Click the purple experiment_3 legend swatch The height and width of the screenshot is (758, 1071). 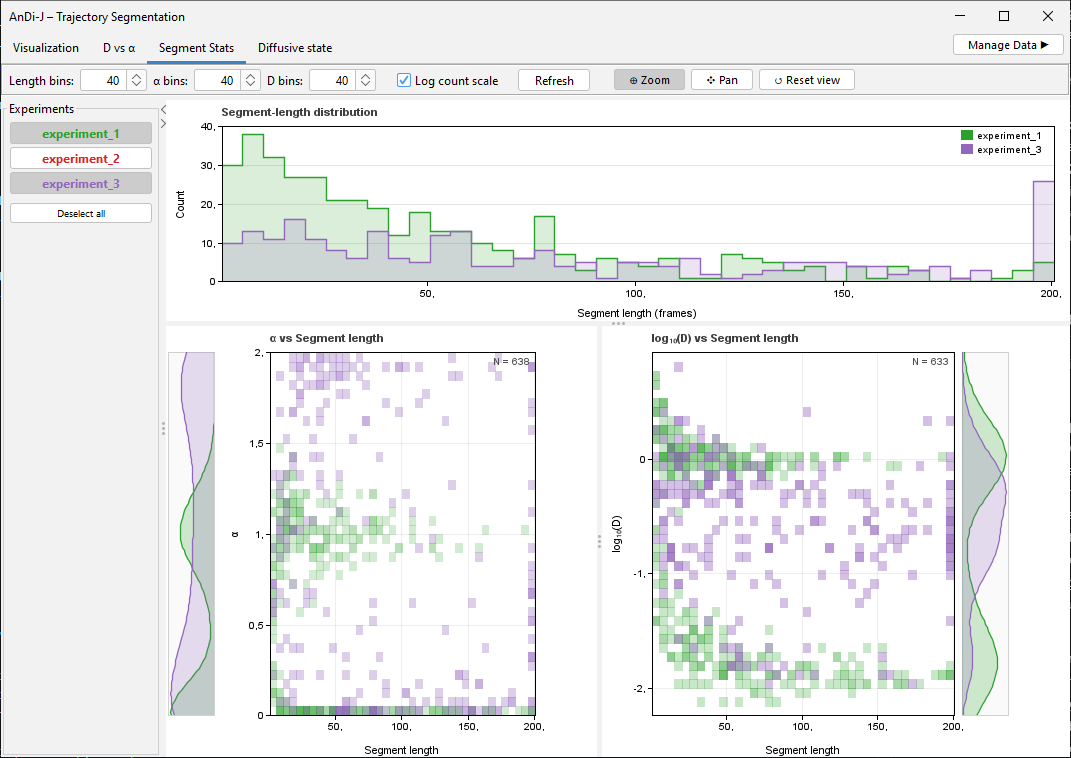click(966, 149)
